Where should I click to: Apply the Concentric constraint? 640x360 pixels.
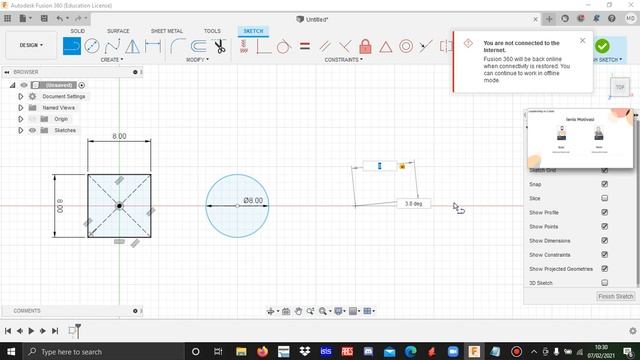pyautogui.click(x=406, y=46)
